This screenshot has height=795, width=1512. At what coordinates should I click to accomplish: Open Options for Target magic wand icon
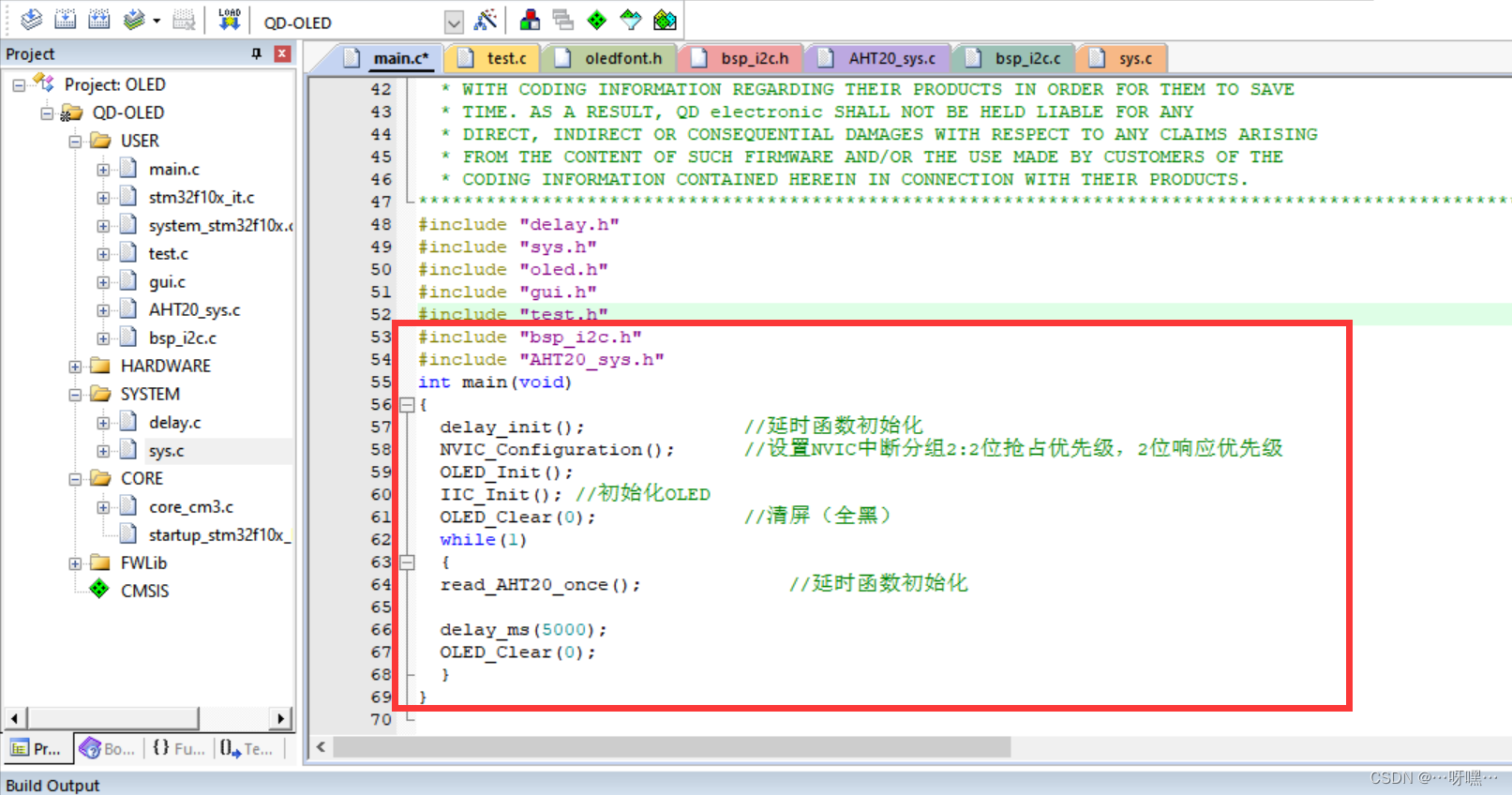486,19
